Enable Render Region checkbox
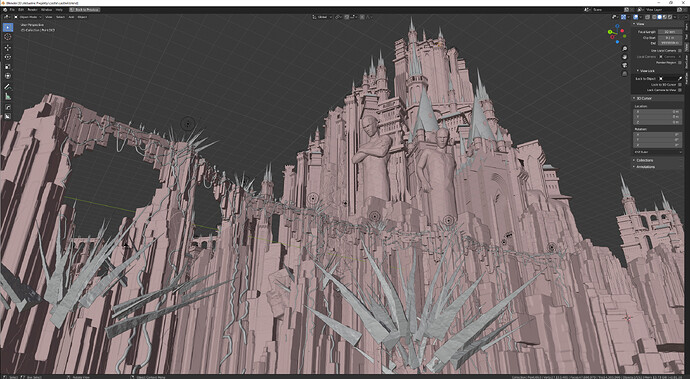This screenshot has height=379, width=690. (680, 63)
